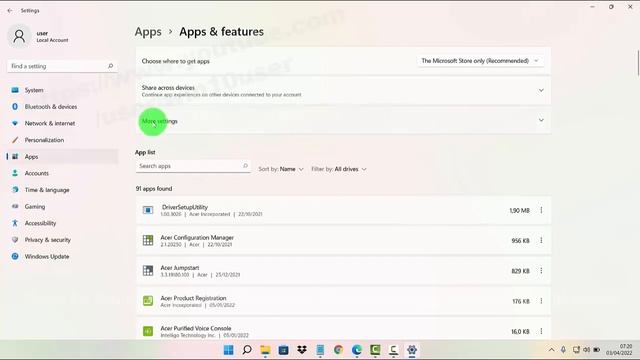Select the Apps category in sidebar
The height and width of the screenshot is (360, 640).
click(62, 157)
